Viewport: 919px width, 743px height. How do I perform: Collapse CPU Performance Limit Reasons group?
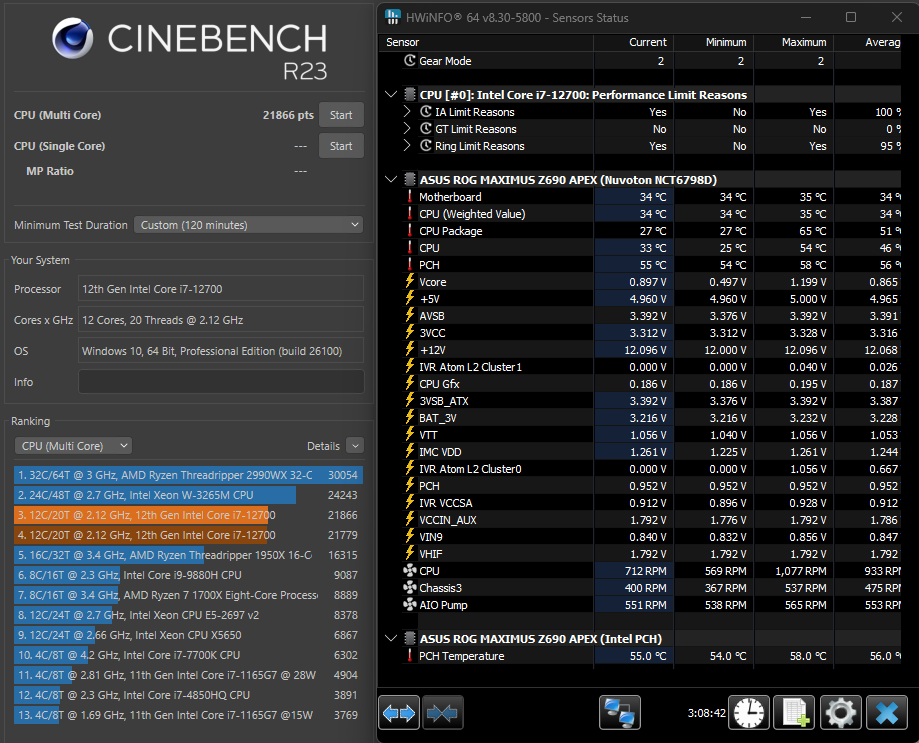pyautogui.click(x=391, y=94)
